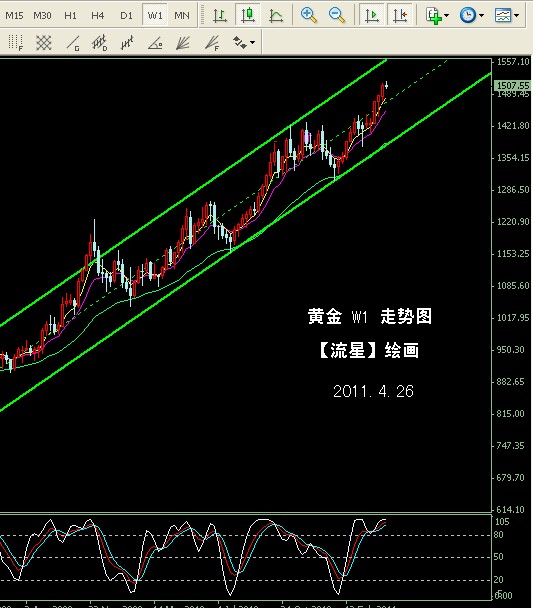Toggle chart auto scroll

coord(372,16)
